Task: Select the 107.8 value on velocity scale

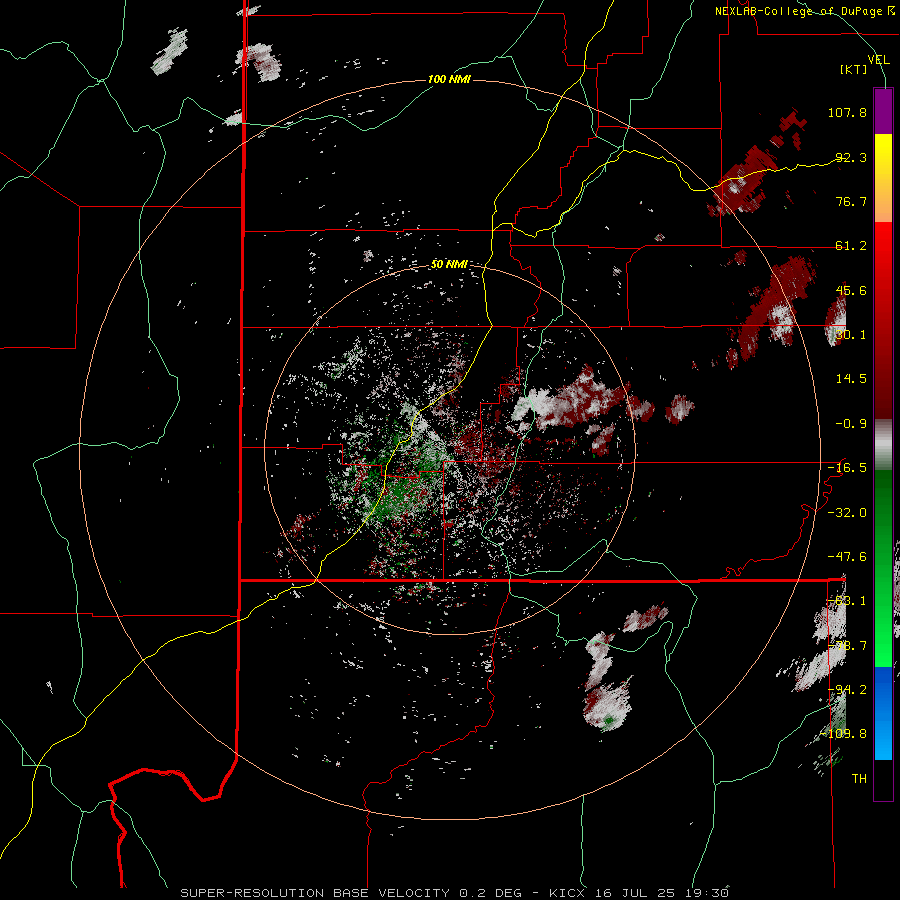Action: [x=847, y=112]
